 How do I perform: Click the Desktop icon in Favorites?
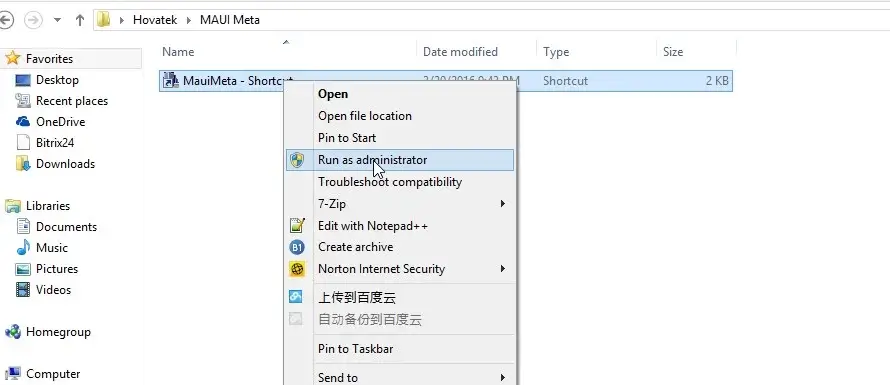tap(23, 80)
